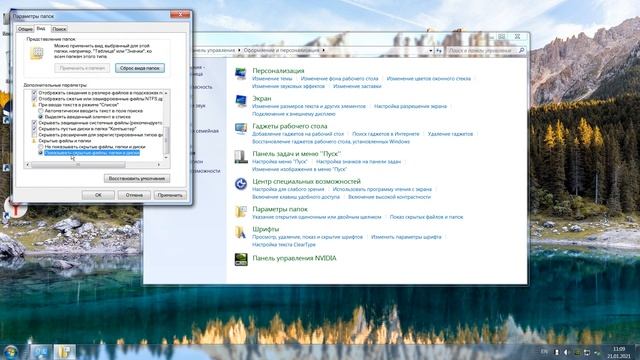Open Изменение заставки link

[357, 86]
